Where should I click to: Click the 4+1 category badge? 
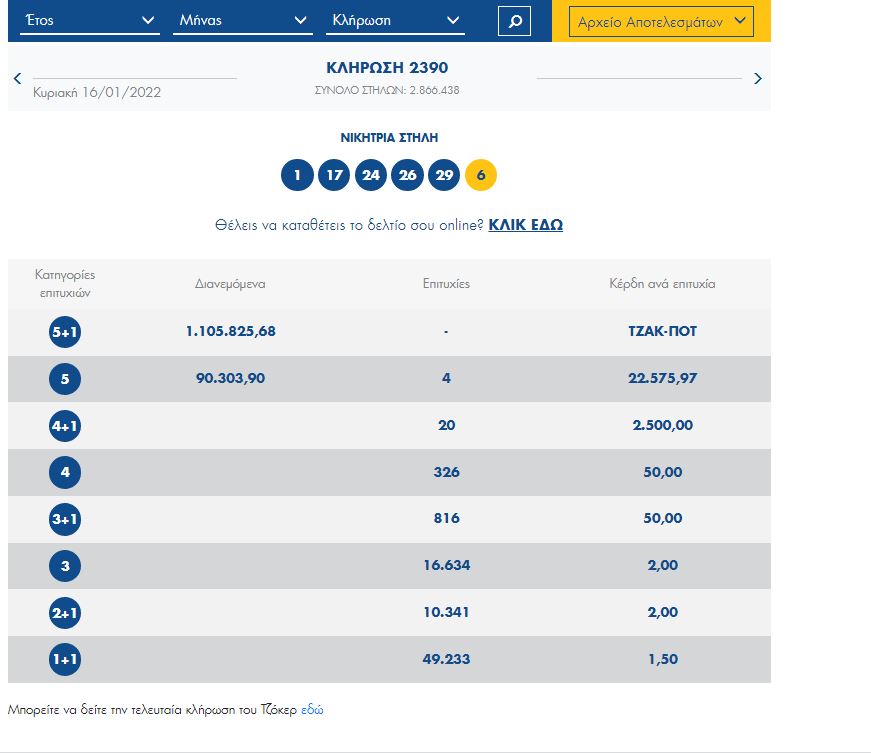[65, 426]
